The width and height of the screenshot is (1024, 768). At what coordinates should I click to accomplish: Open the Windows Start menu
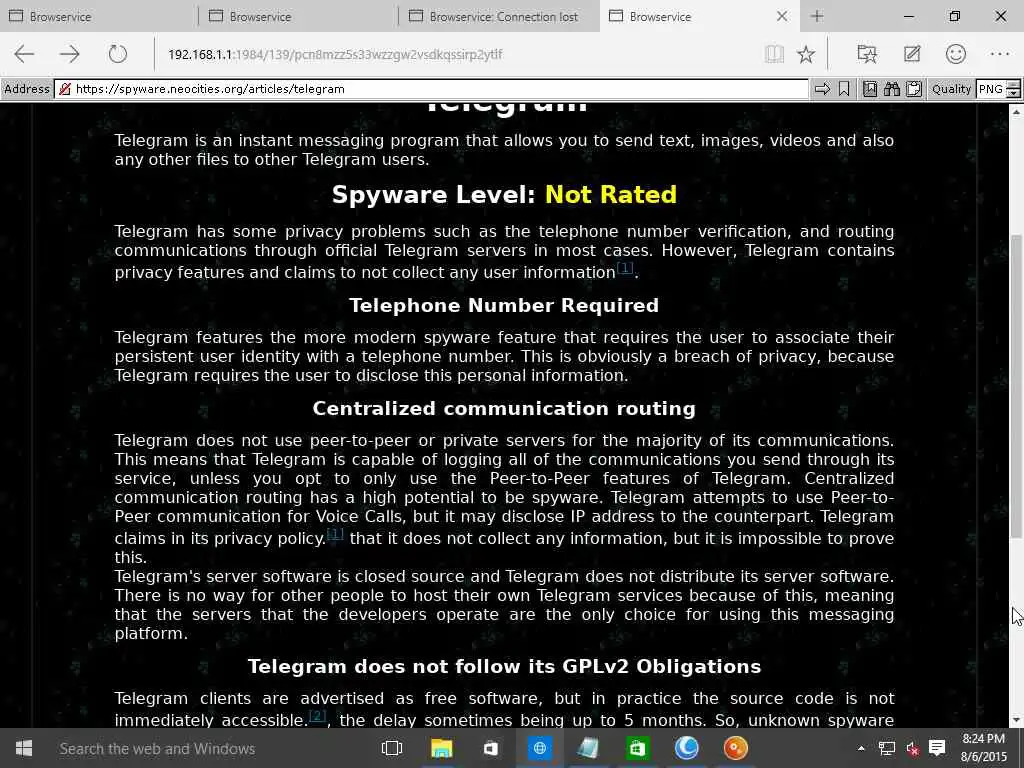point(24,748)
